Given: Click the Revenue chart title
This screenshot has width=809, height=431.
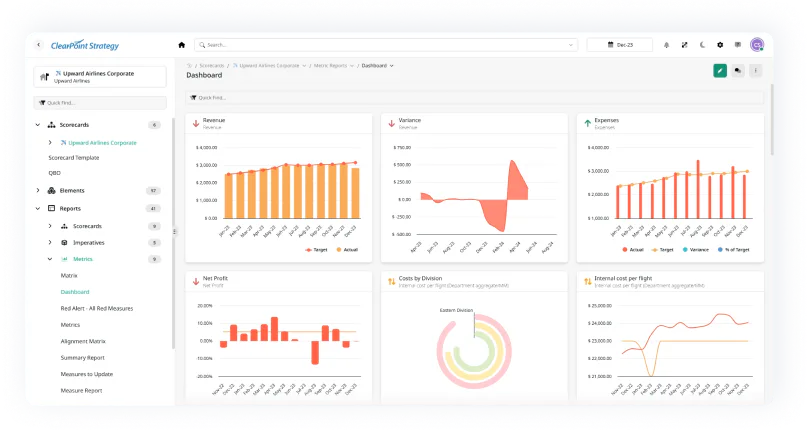Looking at the screenshot, I should [214, 120].
